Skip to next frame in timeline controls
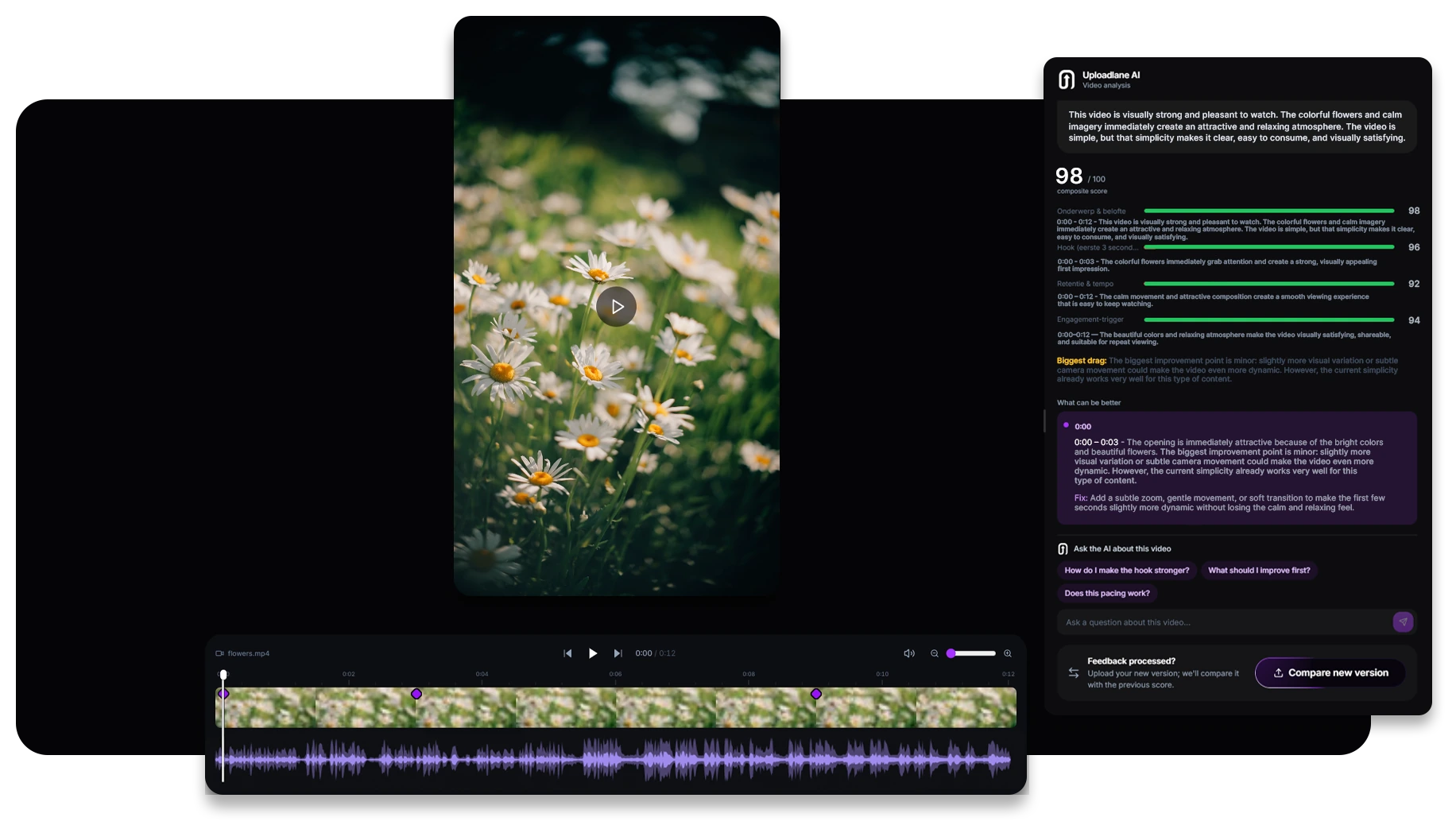This screenshot has height=825, width=1456. click(618, 653)
